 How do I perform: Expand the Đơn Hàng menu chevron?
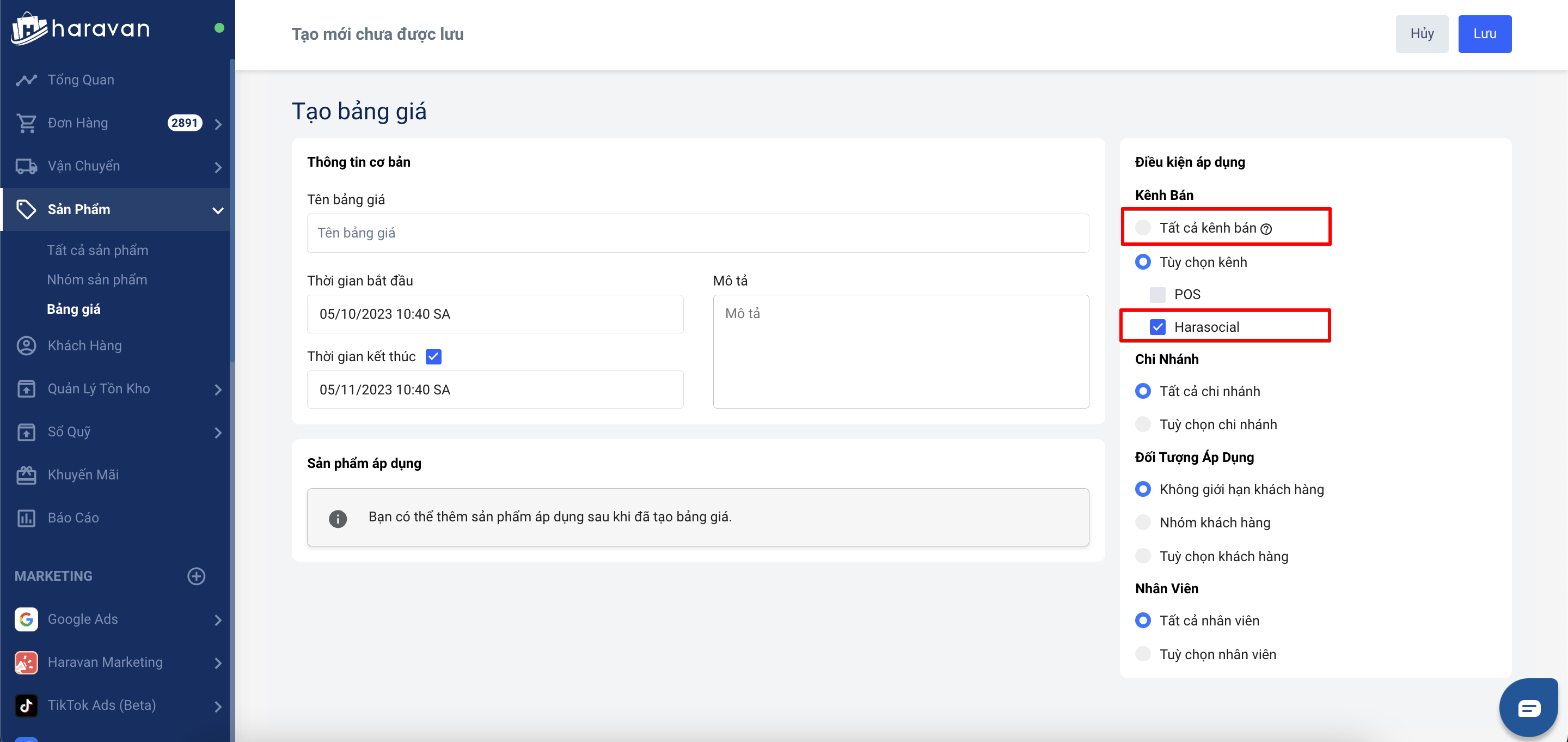pos(218,124)
